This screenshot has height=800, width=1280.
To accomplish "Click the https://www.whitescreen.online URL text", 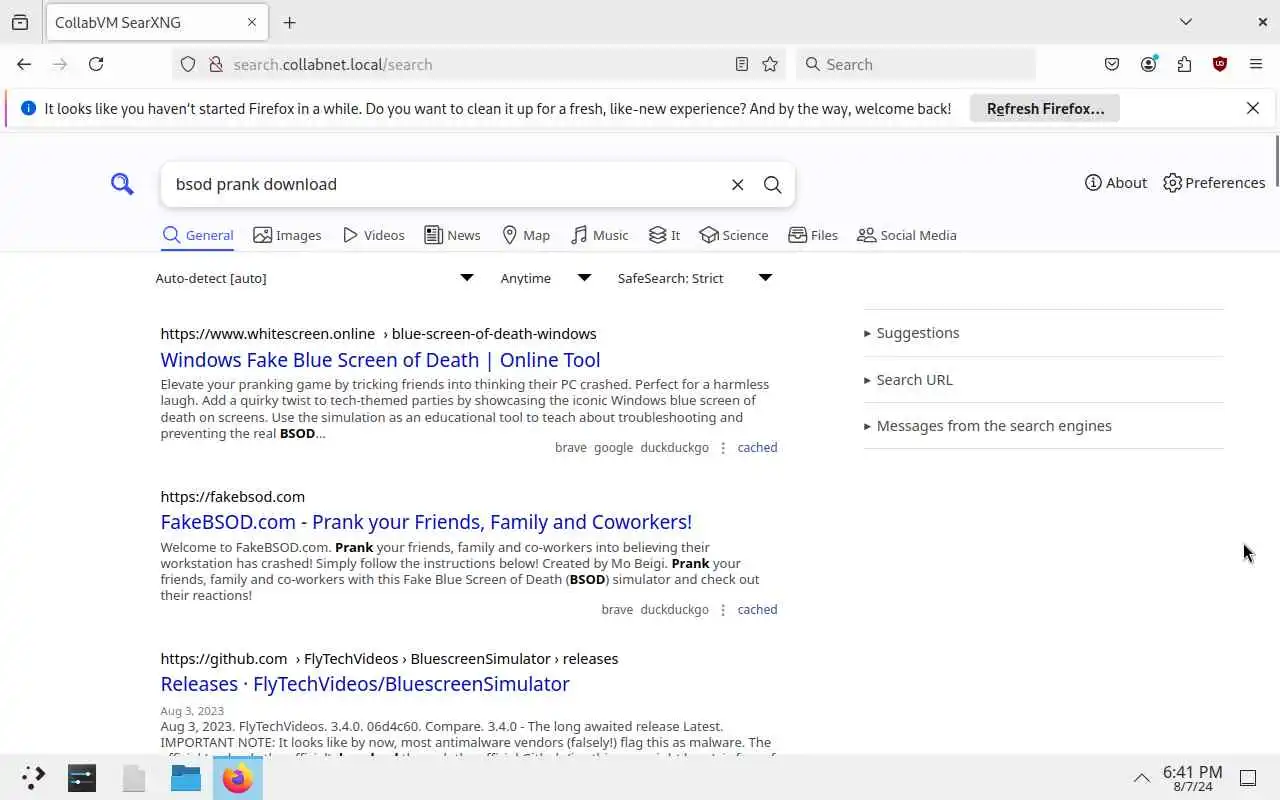I will coord(267,334).
